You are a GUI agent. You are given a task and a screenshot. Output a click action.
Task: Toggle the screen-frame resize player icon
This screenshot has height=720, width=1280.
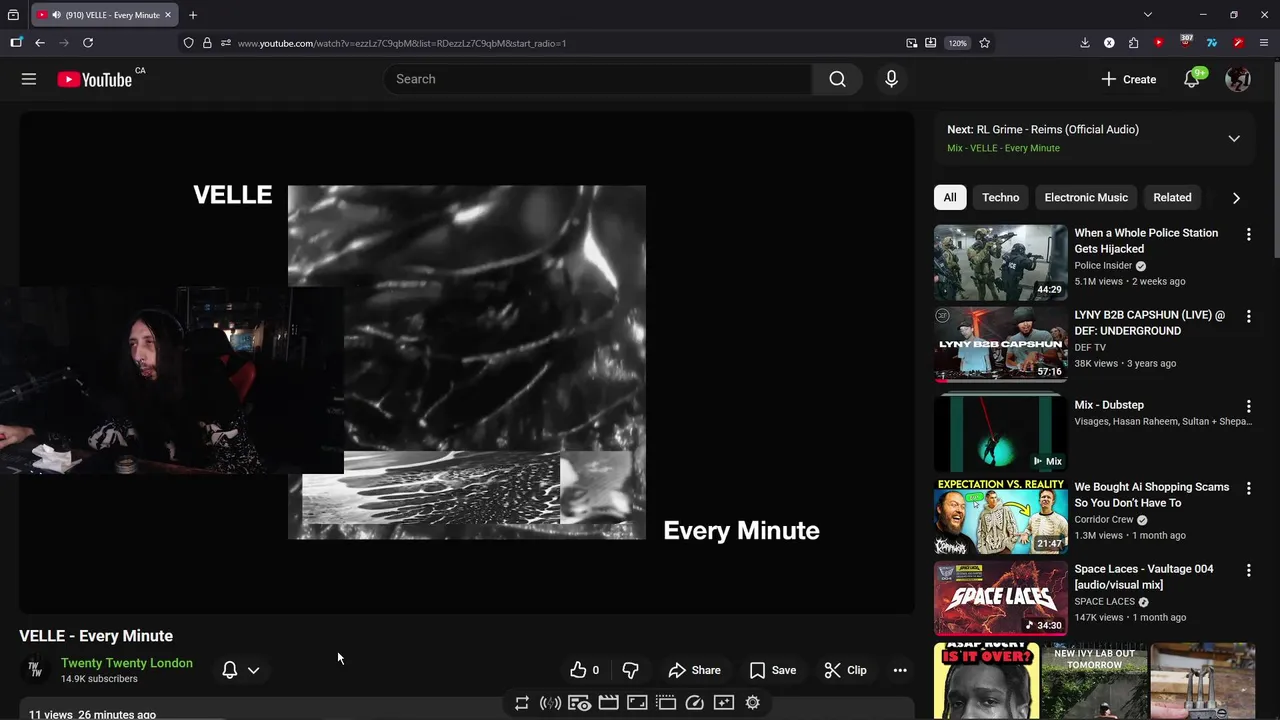pyautogui.click(x=637, y=703)
